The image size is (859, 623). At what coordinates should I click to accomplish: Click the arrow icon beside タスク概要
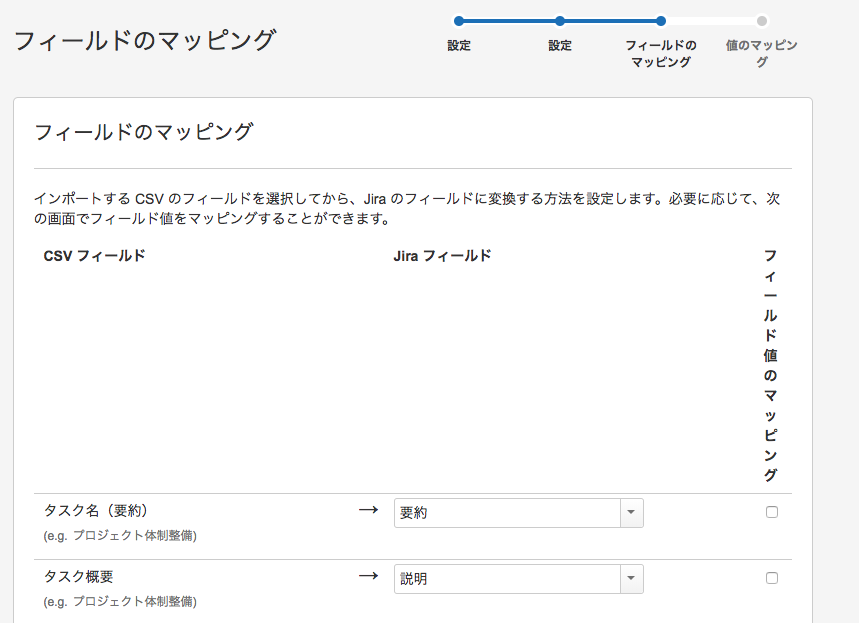tap(369, 576)
